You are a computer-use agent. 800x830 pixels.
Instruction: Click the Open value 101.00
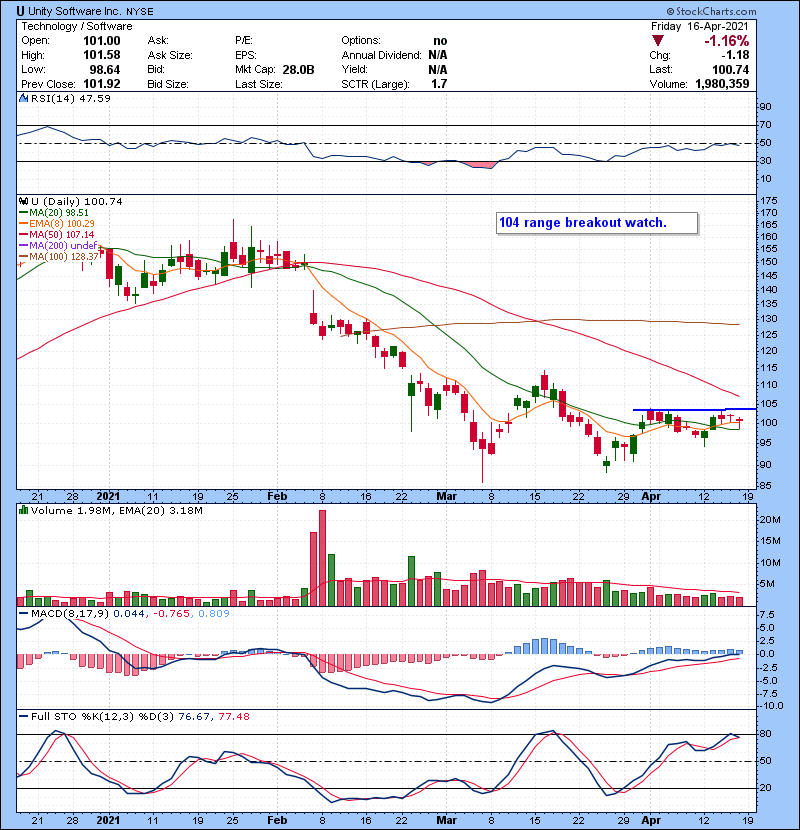[102, 41]
